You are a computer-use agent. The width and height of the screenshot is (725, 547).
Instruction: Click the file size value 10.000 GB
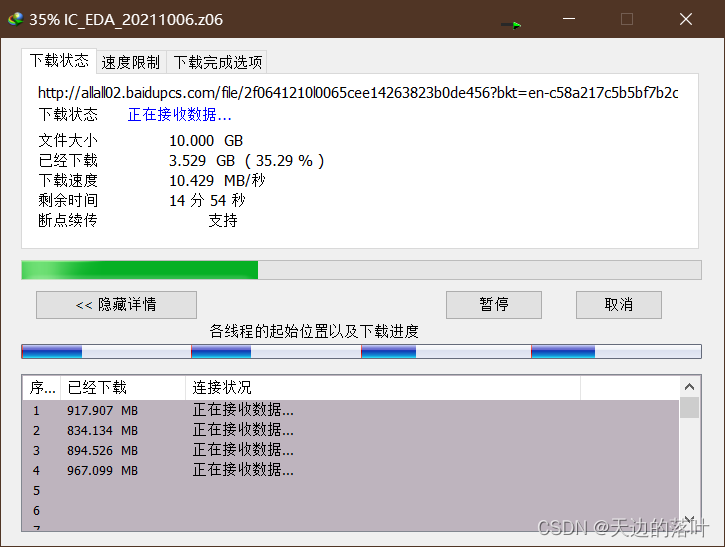206,141
